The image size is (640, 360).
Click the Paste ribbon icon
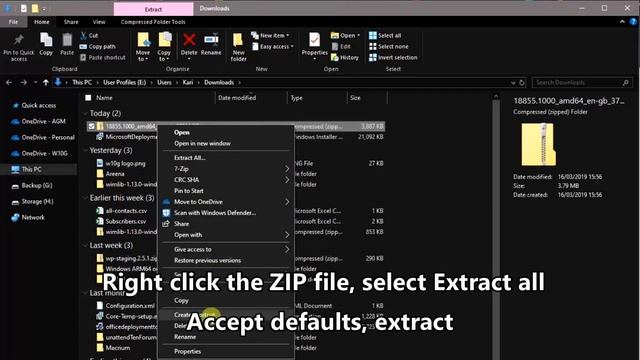[67, 40]
